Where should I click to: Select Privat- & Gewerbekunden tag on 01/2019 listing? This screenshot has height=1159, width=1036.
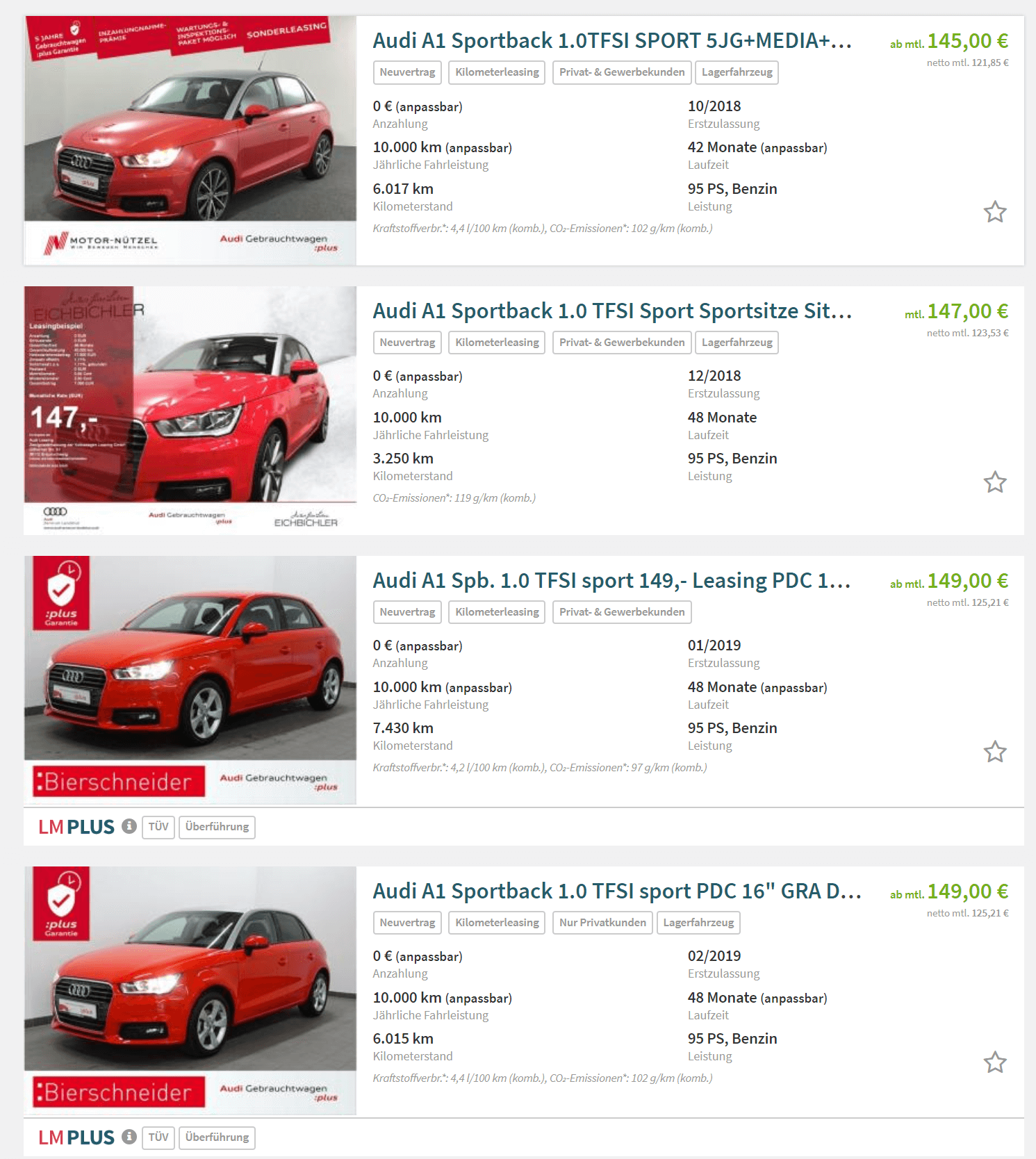pyautogui.click(x=622, y=612)
